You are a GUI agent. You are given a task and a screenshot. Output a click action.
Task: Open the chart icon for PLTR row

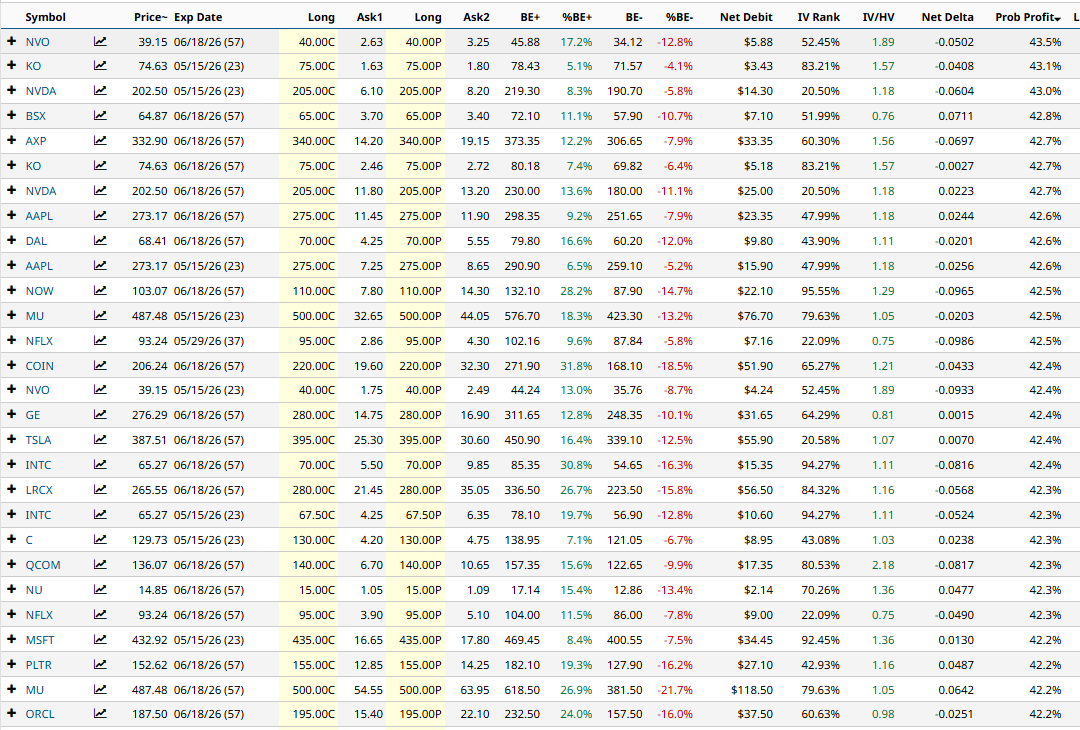[x=100, y=665]
